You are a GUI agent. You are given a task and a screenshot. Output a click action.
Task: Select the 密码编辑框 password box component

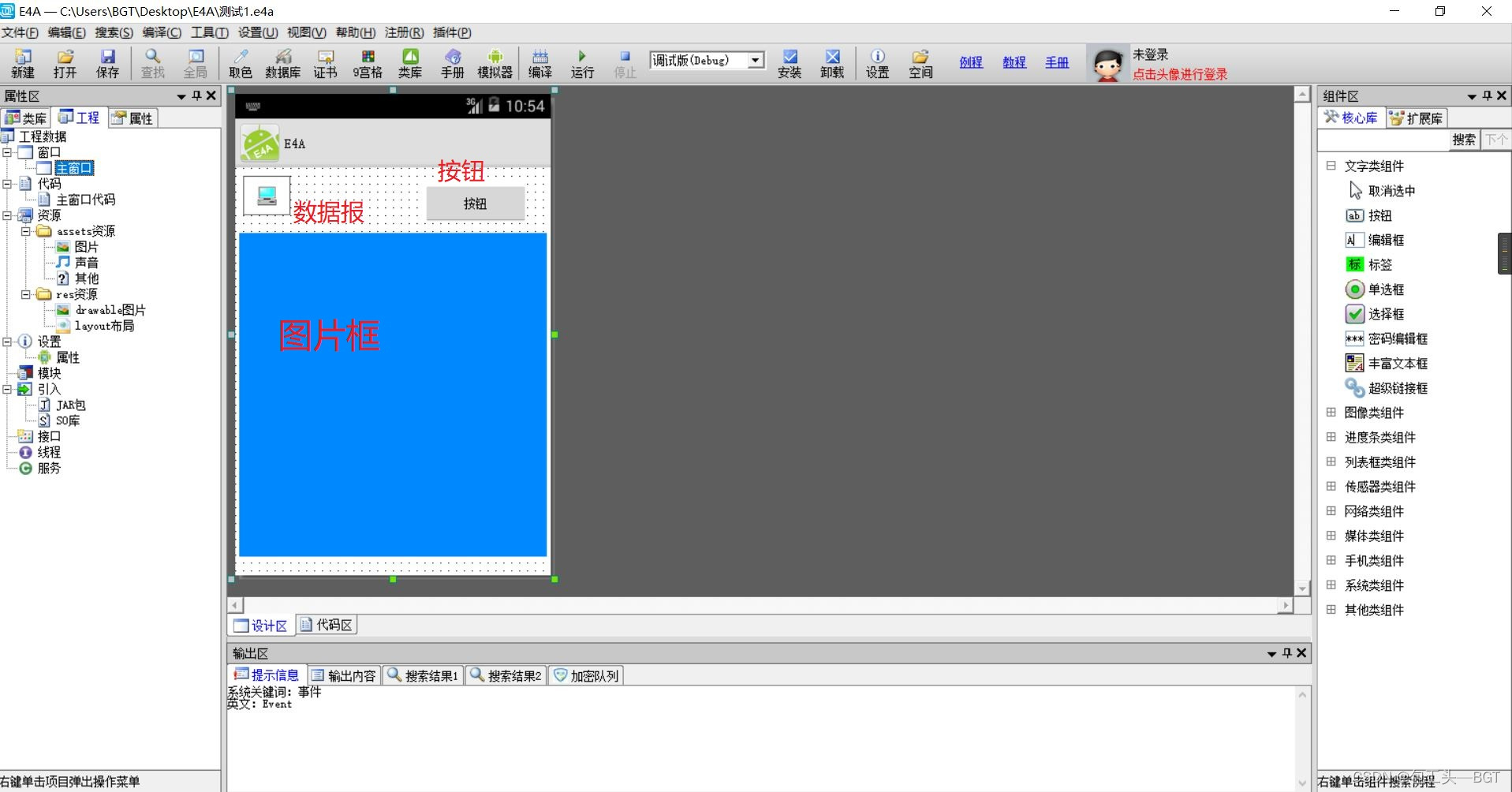coord(1387,338)
